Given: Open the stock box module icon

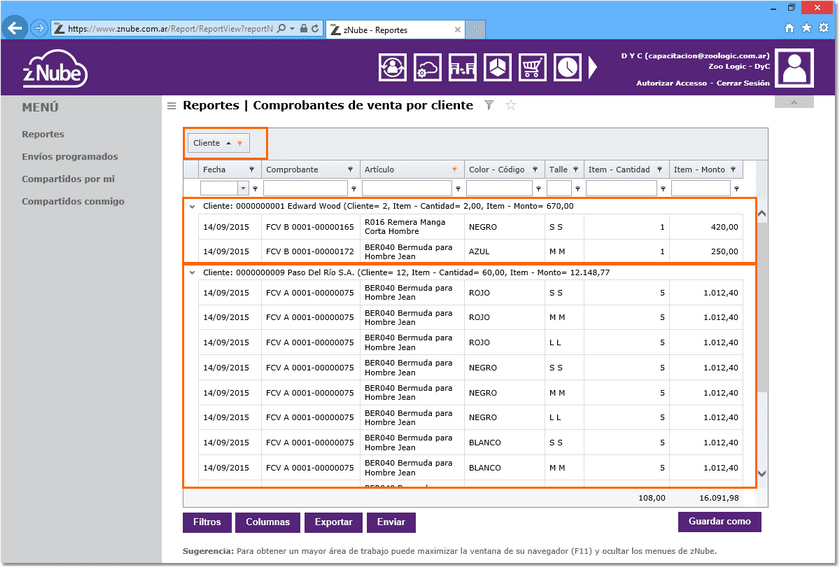Looking at the screenshot, I should coord(497,68).
